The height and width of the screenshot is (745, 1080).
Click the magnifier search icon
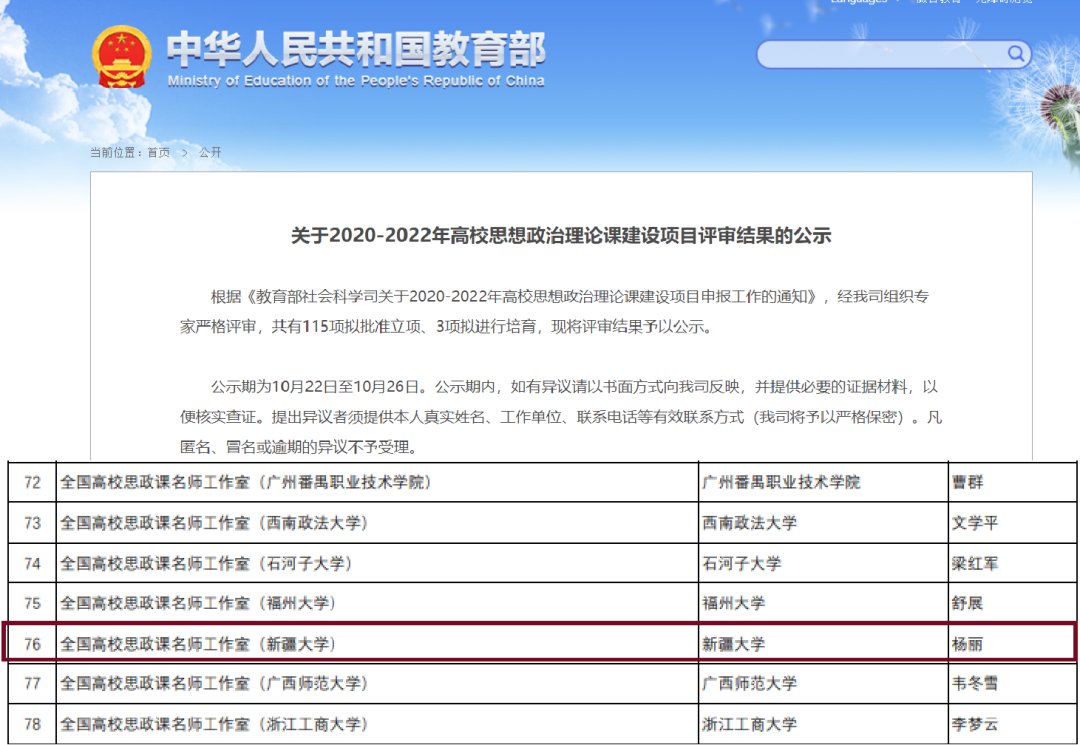pos(1015,53)
